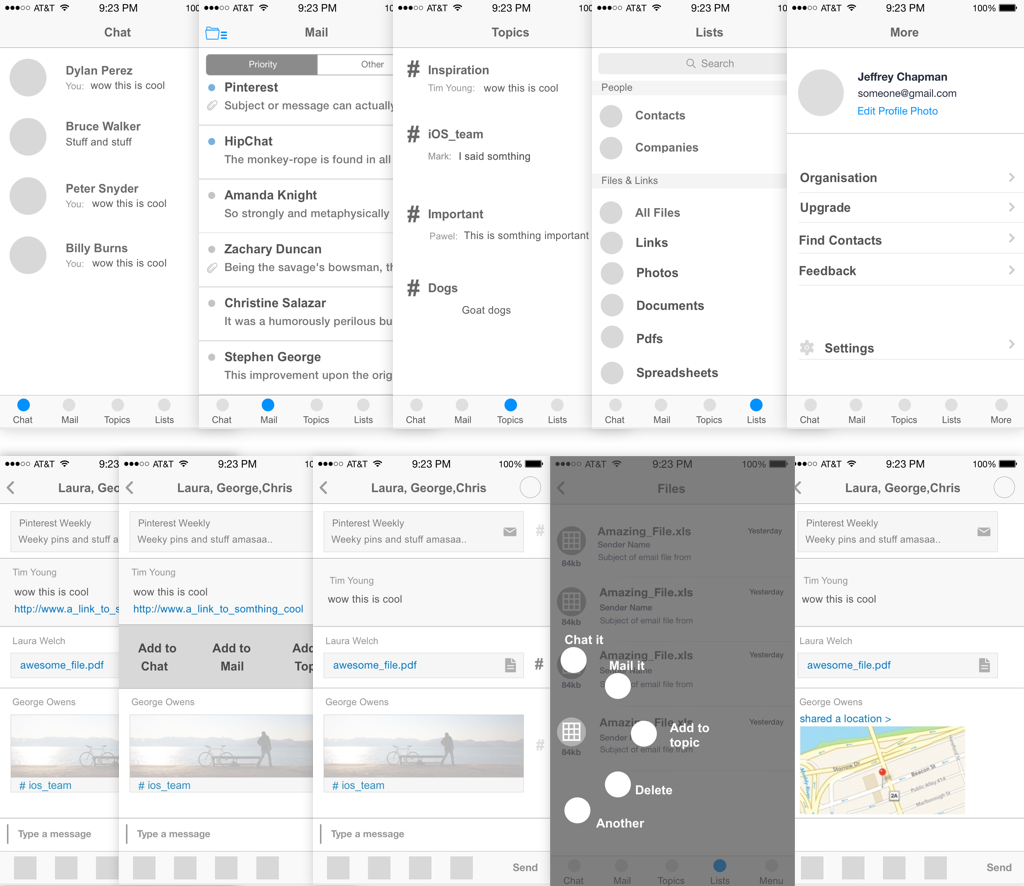Open Lists tab on the screen titled Chat
Image resolution: width=1024 pixels, height=886 pixels.
[164, 411]
